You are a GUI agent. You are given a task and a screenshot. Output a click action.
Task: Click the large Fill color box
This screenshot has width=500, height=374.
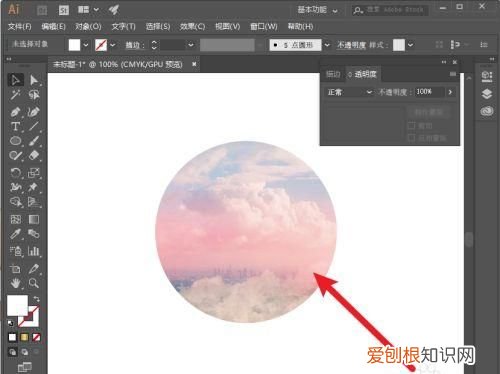[x=17, y=305]
